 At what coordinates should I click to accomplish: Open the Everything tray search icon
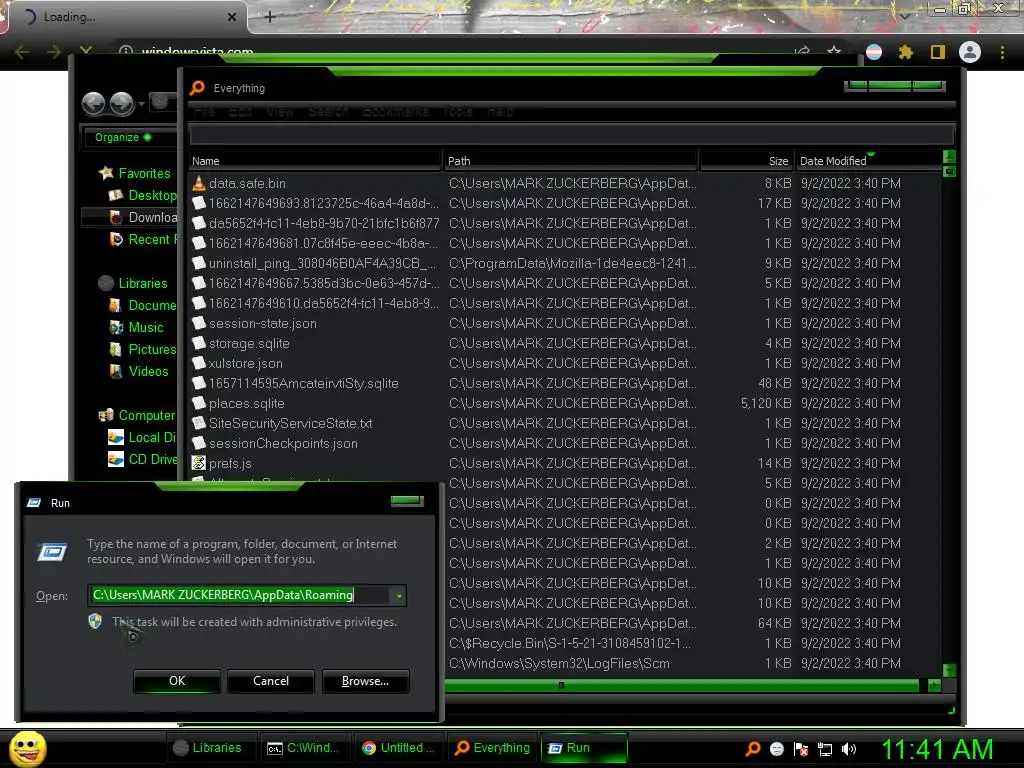[x=752, y=748]
